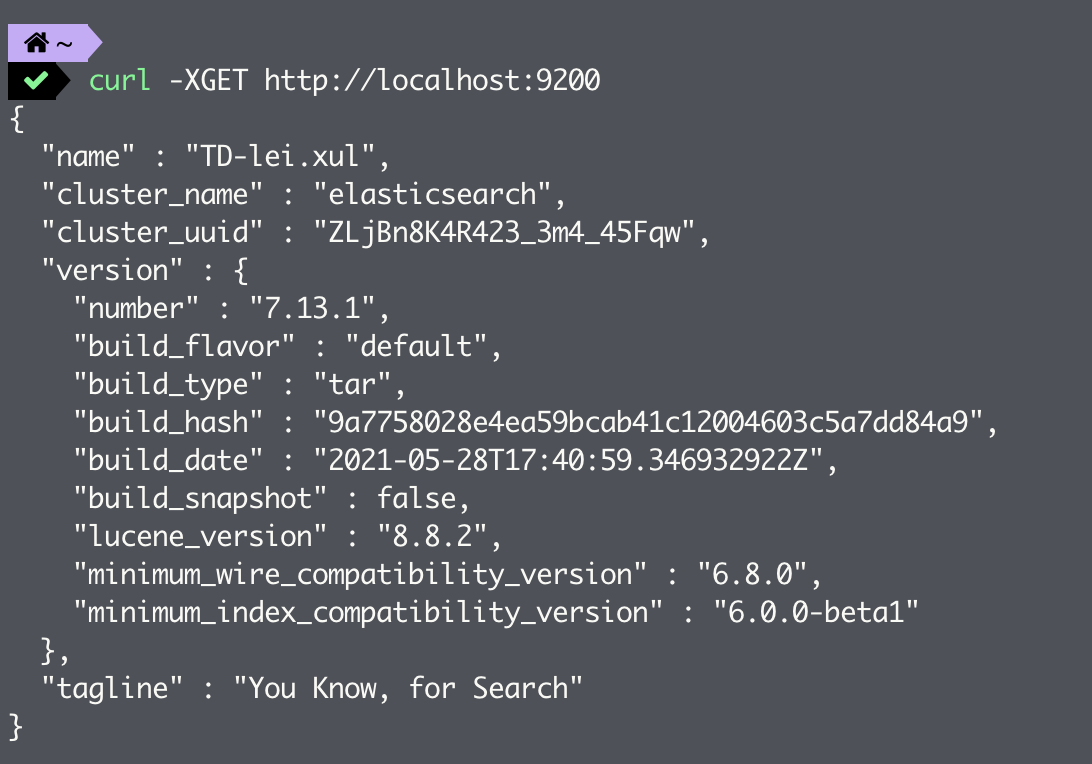Click the tagline text You Know, for Search
Screen dimensions: 1092x764
(408, 688)
